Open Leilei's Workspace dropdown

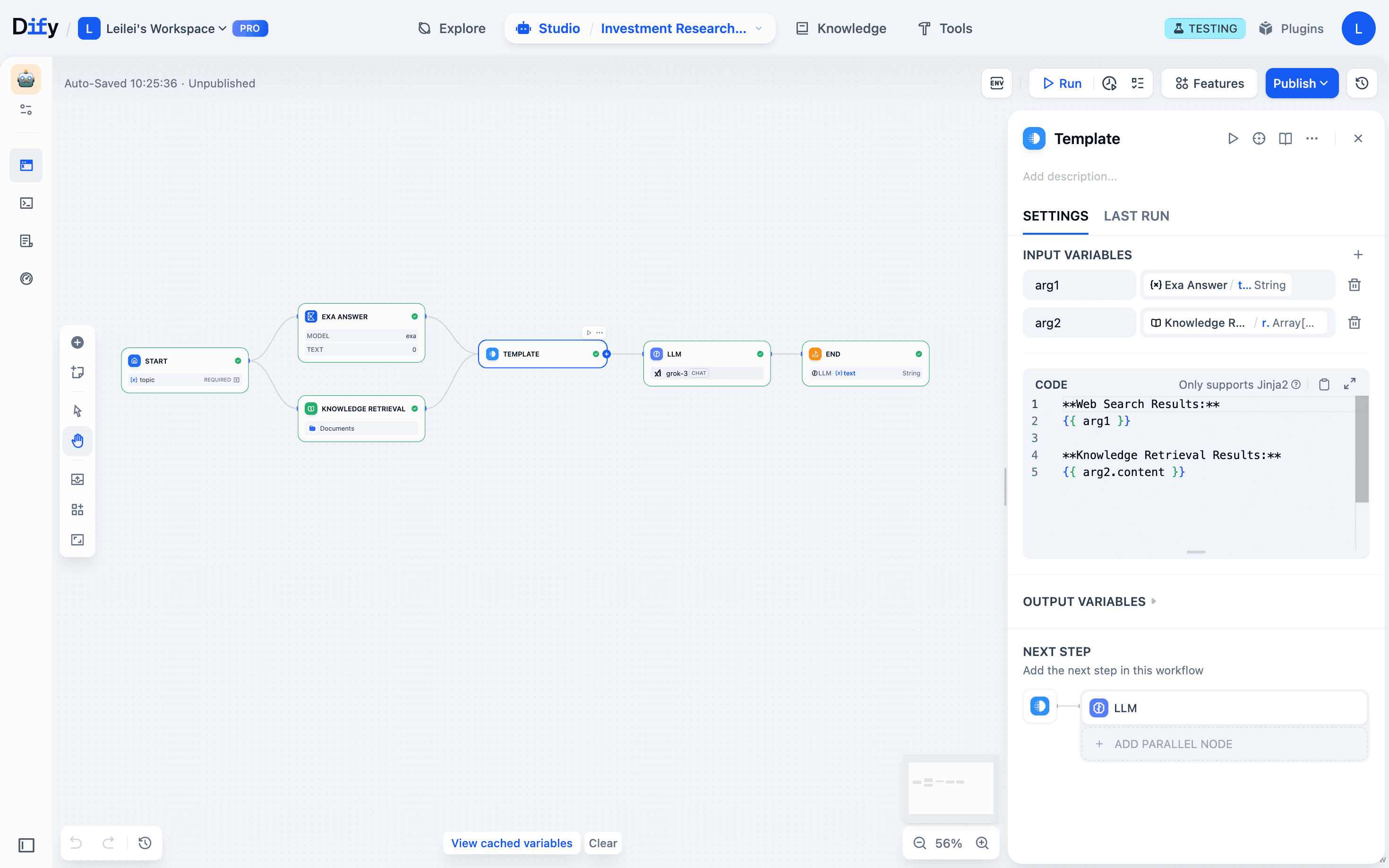coord(166,29)
